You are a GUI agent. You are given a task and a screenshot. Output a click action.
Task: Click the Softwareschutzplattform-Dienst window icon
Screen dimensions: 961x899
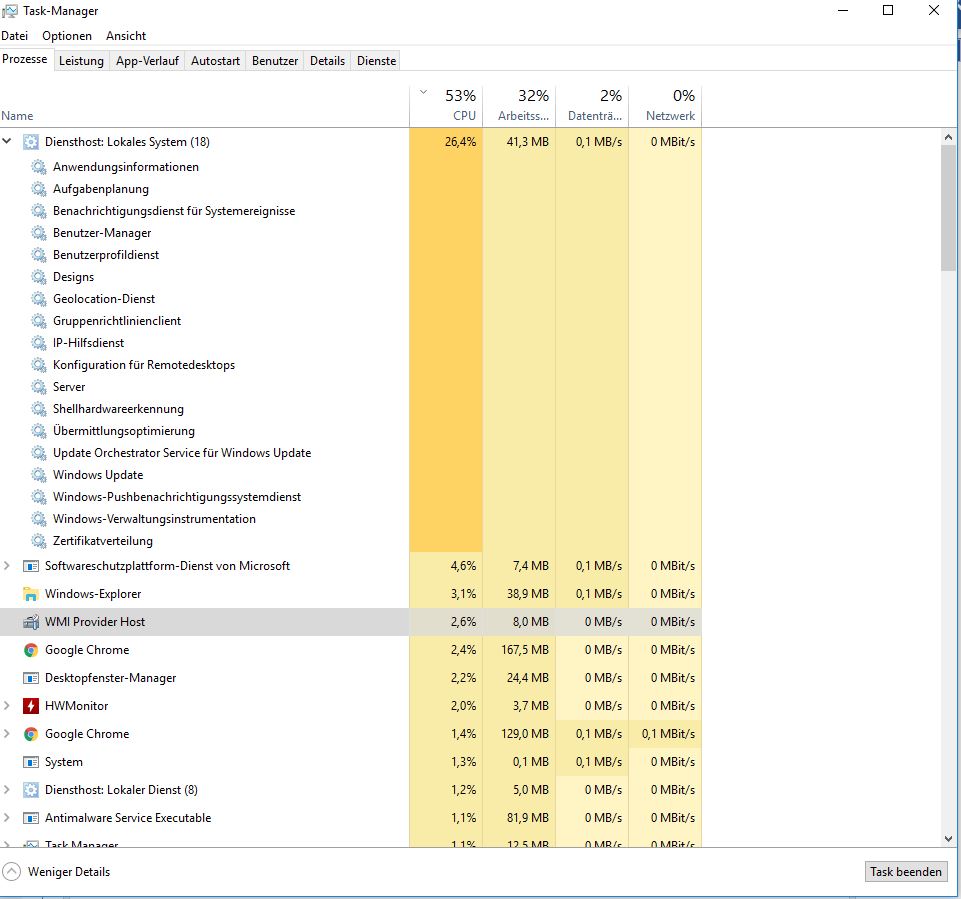[x=31, y=566]
